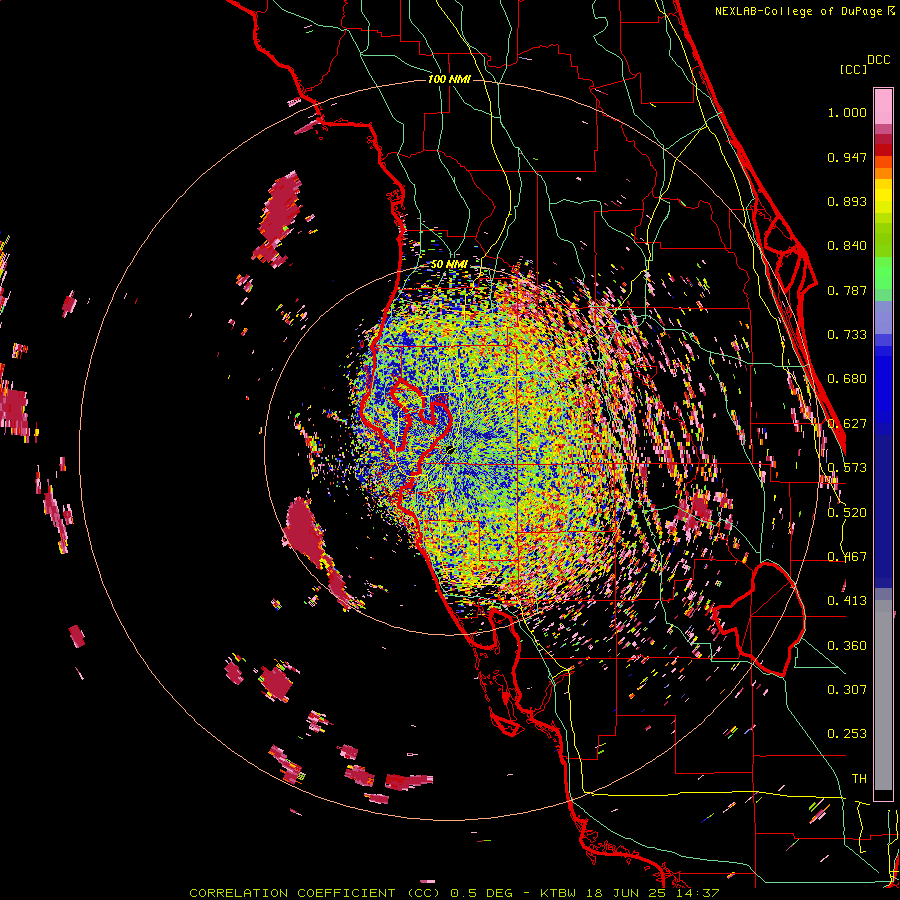900x900 pixels.
Task: Pick the light pink top segment of the color bar
Action: click(883, 106)
